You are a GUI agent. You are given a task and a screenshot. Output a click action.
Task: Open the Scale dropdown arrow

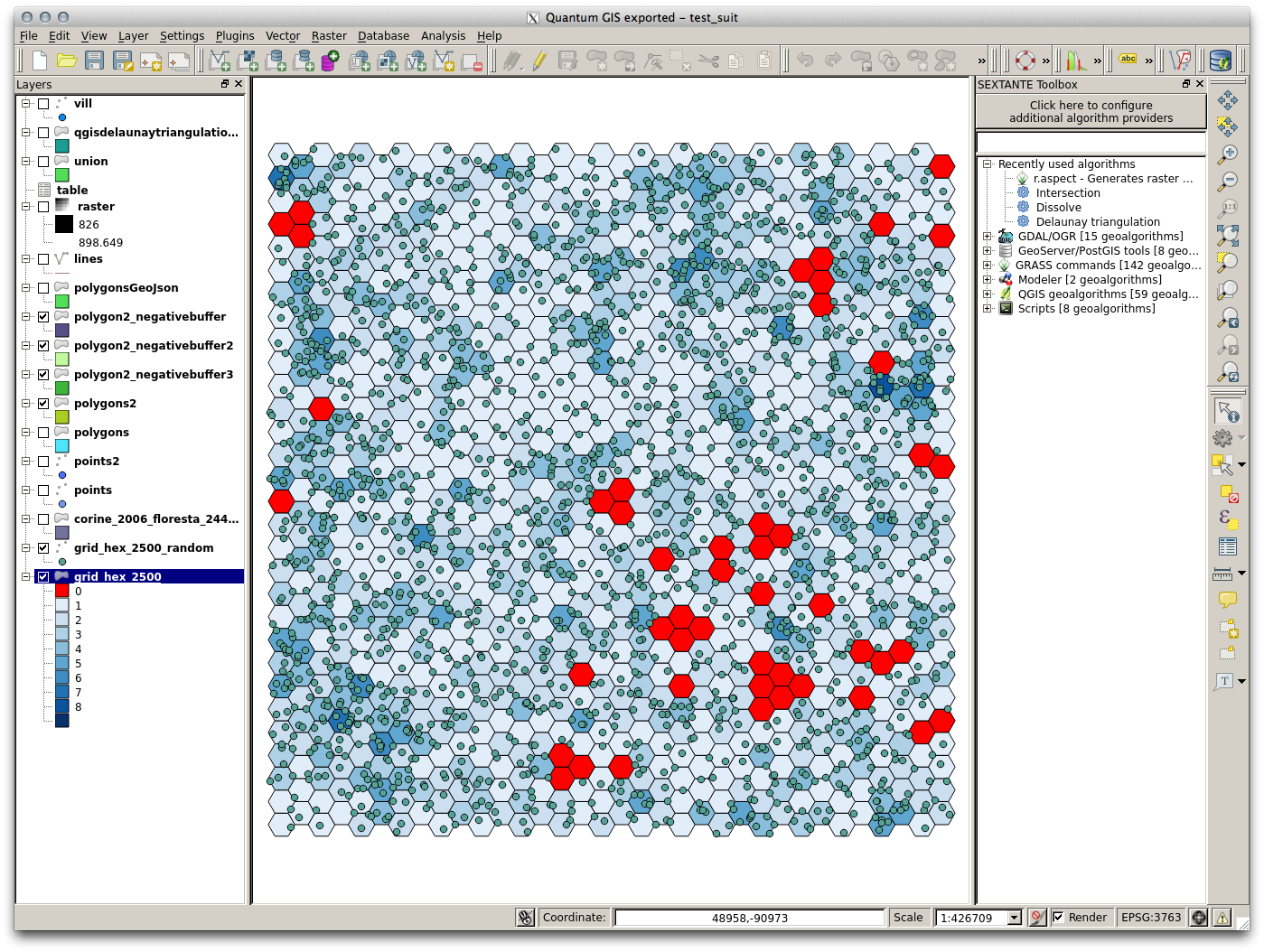[x=1014, y=918]
